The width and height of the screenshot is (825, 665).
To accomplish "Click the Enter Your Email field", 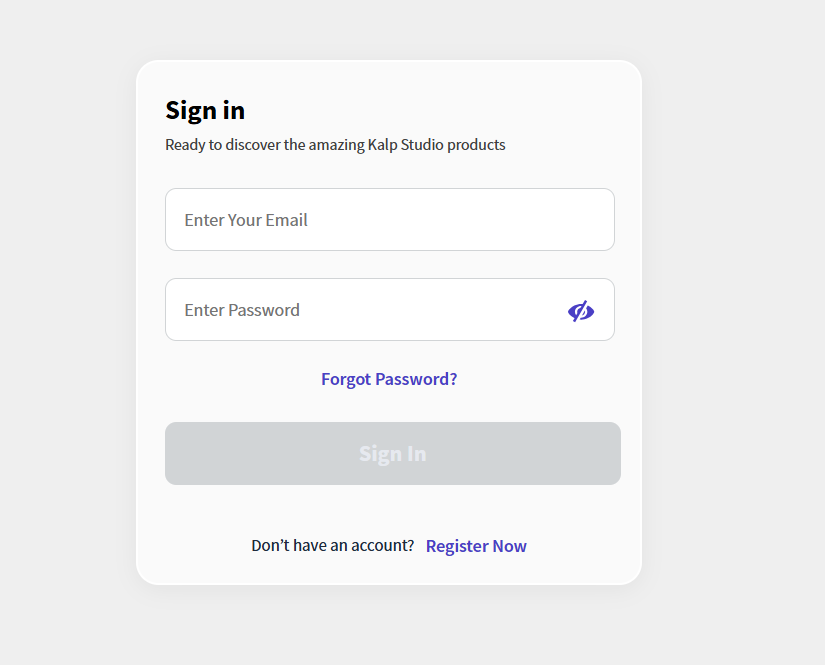I will [x=389, y=220].
